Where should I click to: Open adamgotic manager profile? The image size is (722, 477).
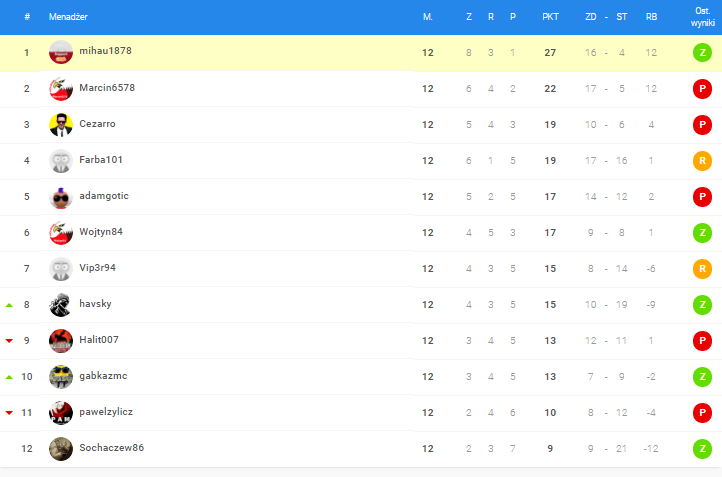tap(104, 196)
